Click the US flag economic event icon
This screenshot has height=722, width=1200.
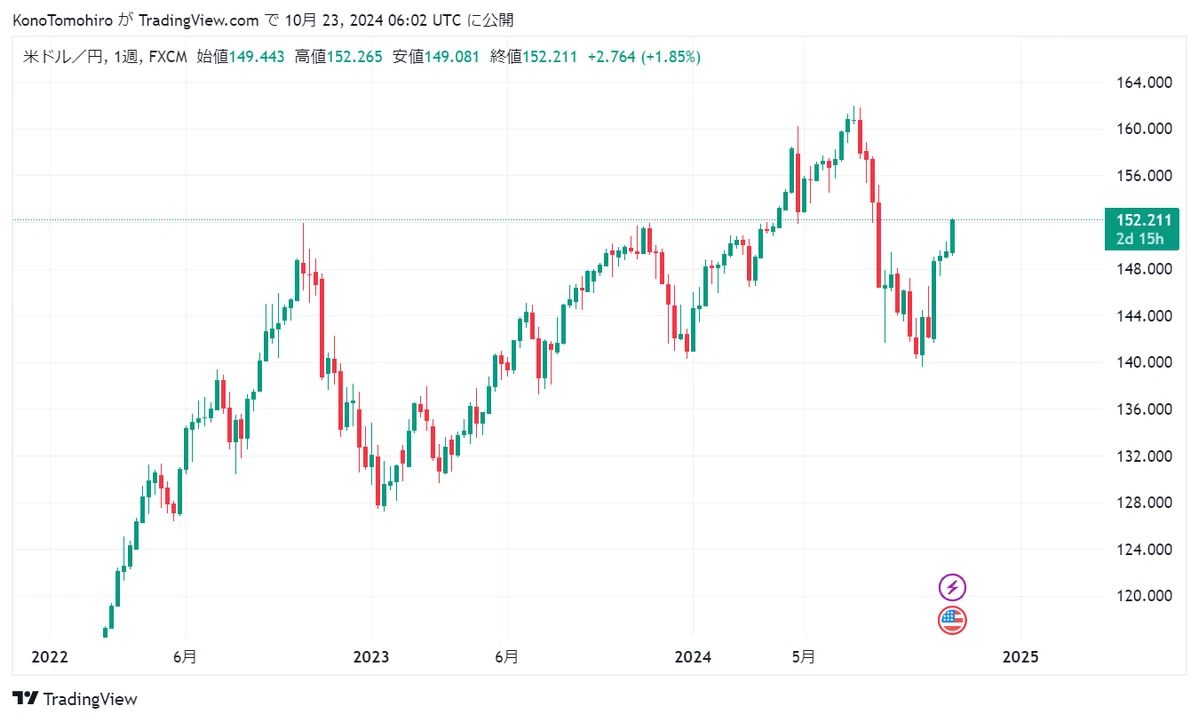(x=953, y=621)
